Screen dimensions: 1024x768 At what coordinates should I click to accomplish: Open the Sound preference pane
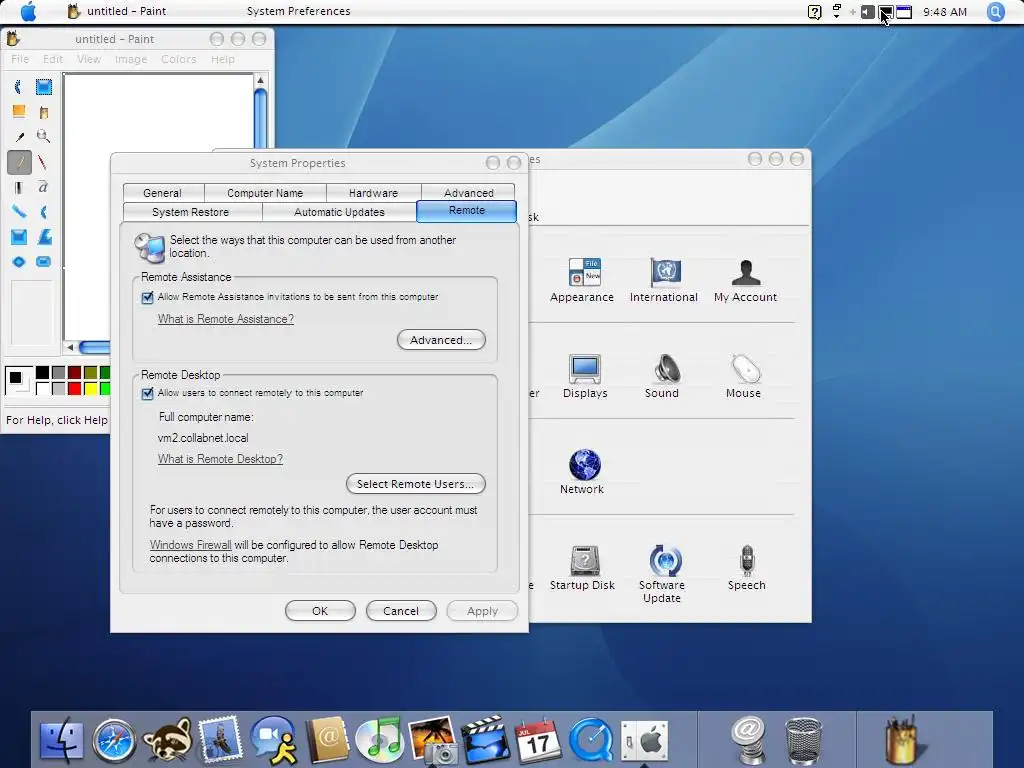[662, 376]
